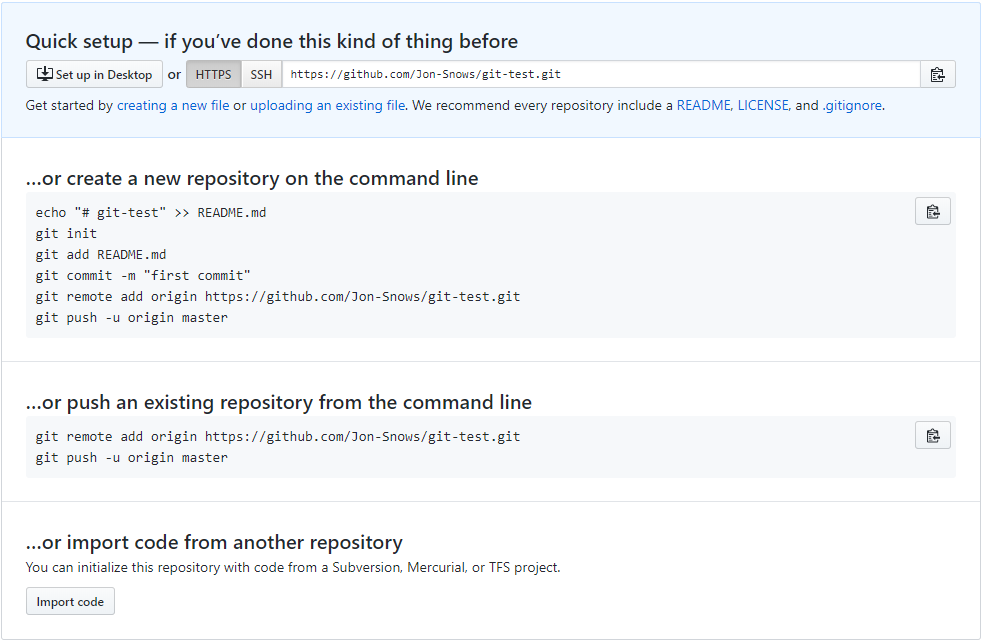The height and width of the screenshot is (641, 982).
Task: Copy the new repository commands block
Action: 932,211
